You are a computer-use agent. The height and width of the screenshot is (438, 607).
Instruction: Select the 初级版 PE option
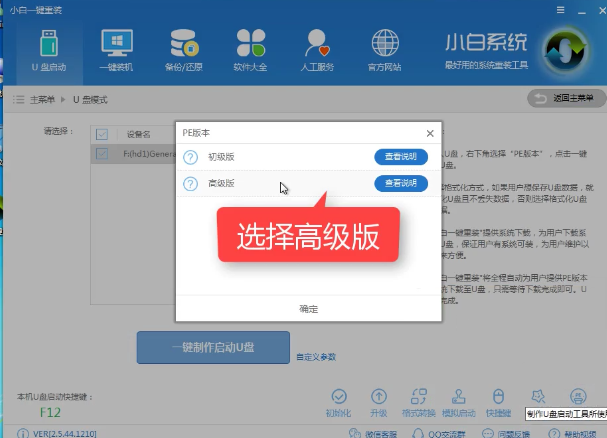pyautogui.click(x=221, y=157)
